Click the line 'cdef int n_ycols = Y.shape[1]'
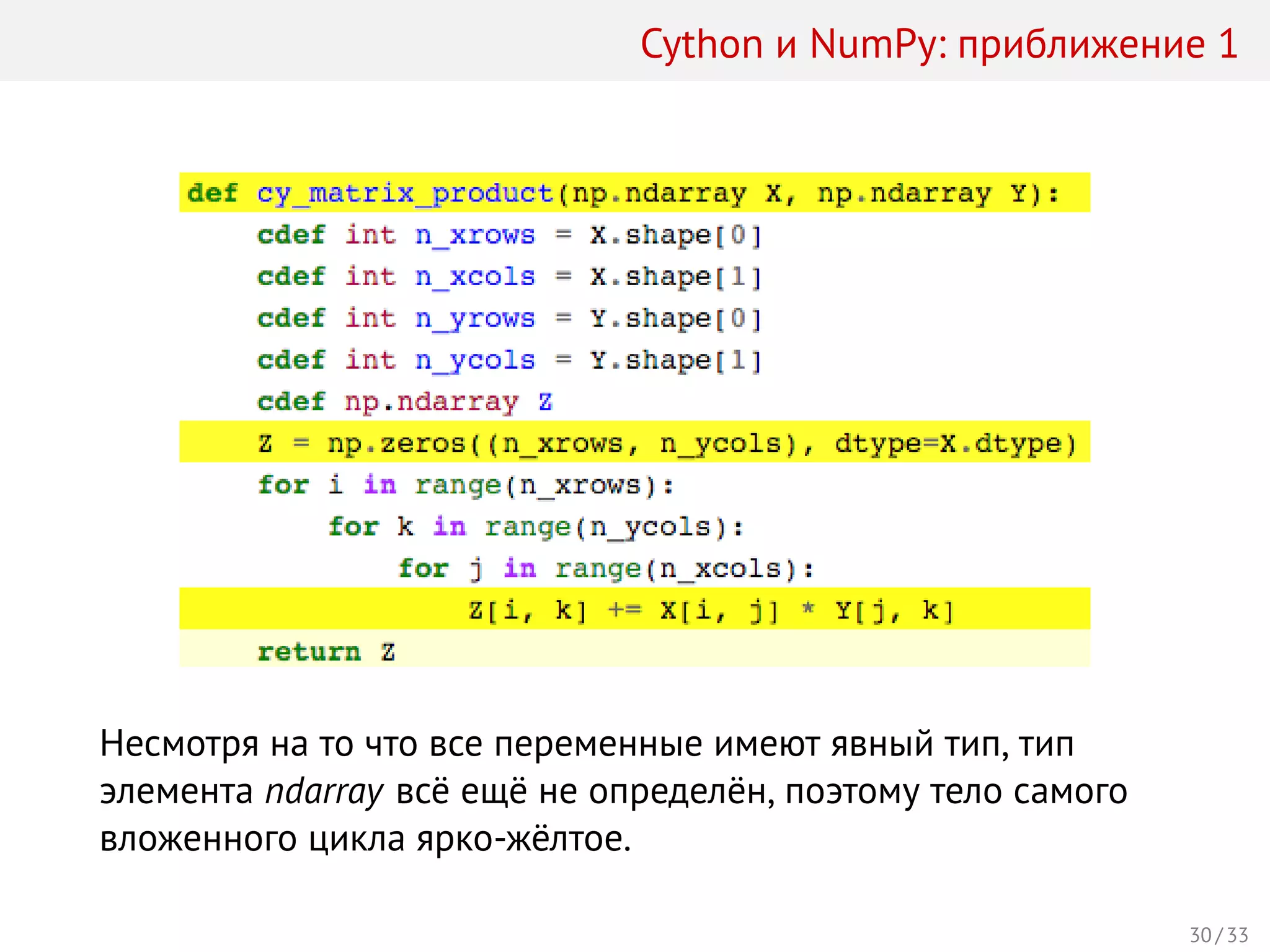Image resolution: width=1270 pixels, height=952 pixels. tap(510, 360)
